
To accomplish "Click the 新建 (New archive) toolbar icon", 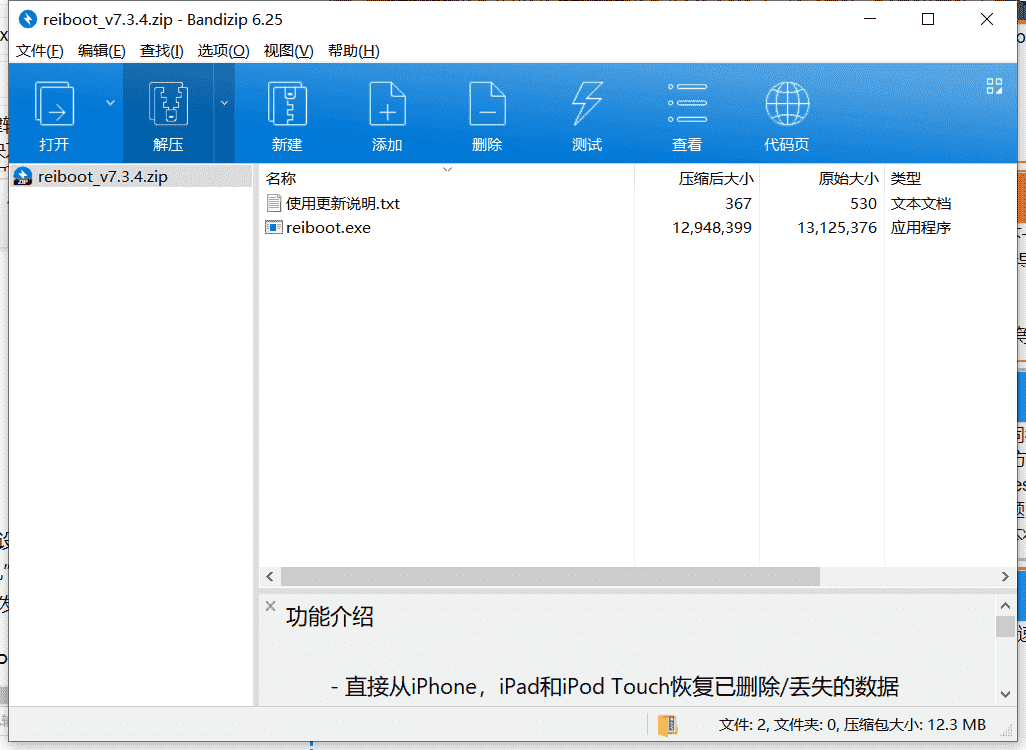I will [287, 103].
